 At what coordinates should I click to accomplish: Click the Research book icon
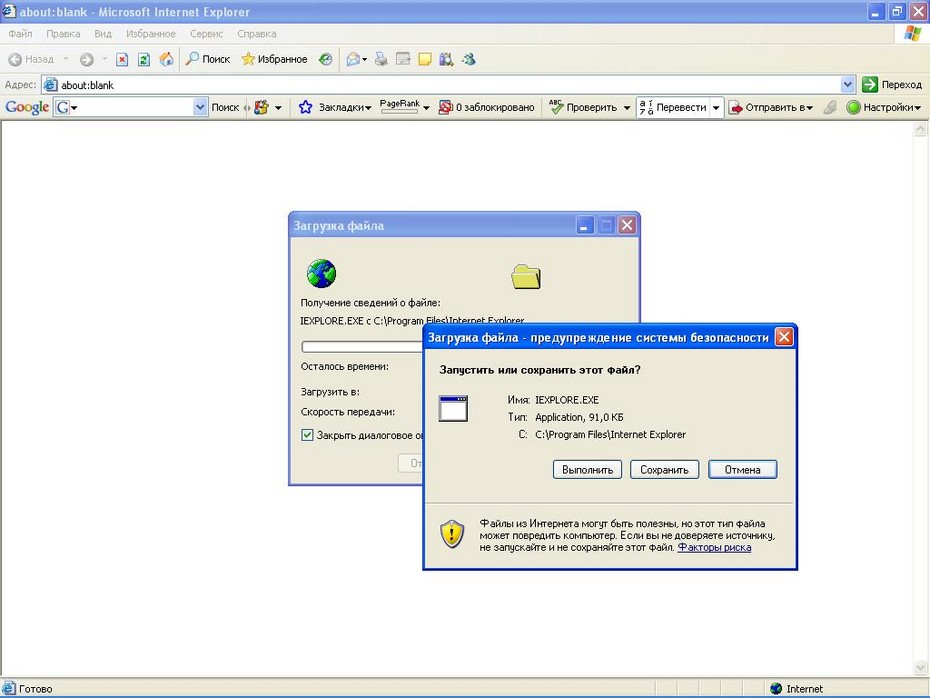447,59
